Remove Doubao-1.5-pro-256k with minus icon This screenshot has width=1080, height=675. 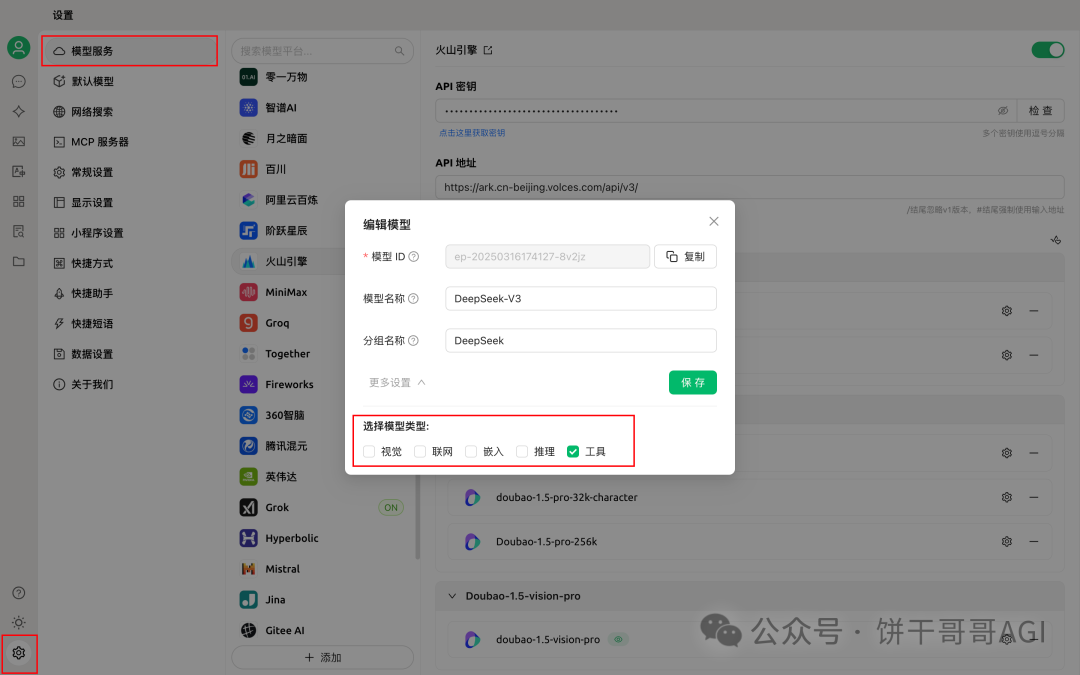pos(1034,541)
